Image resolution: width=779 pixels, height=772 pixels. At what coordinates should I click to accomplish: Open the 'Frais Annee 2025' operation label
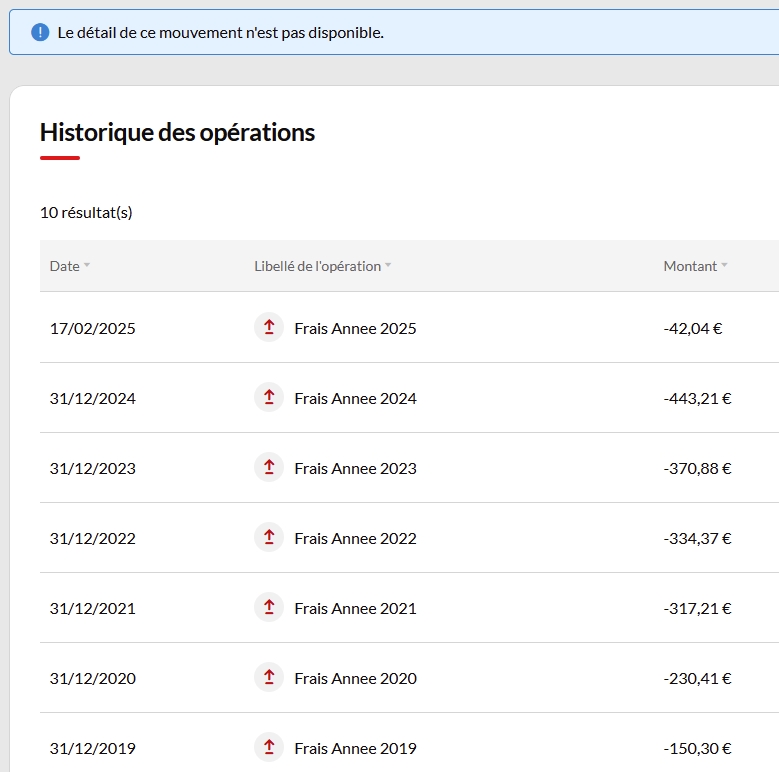point(355,328)
